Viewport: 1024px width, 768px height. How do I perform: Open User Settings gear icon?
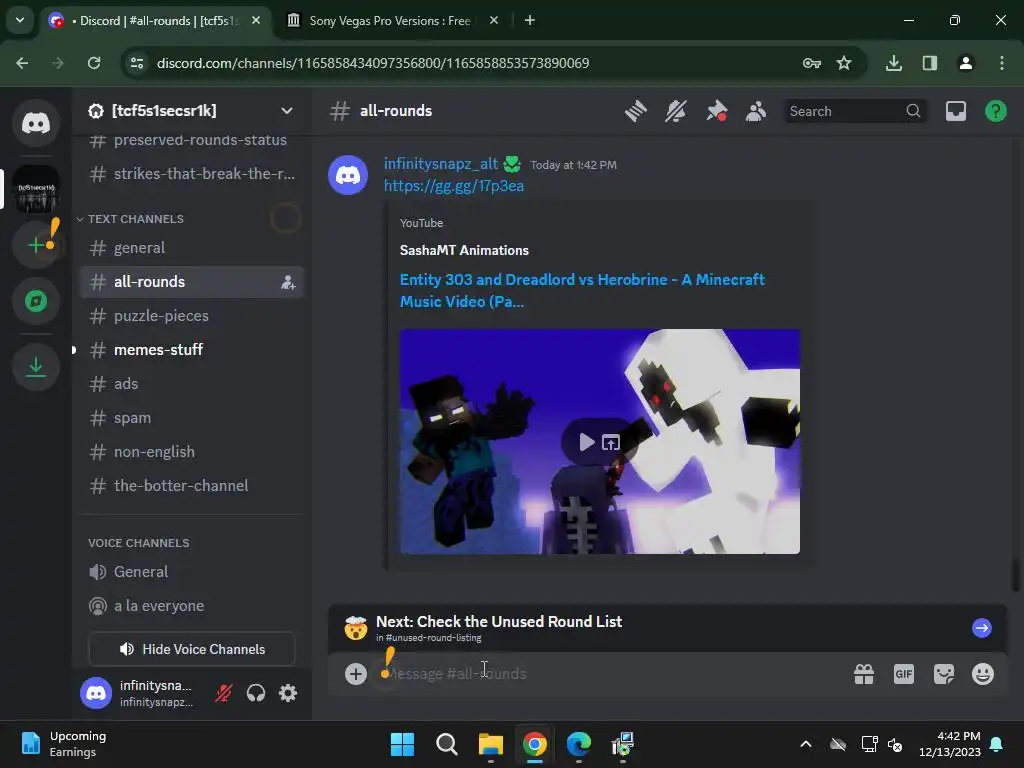point(288,693)
